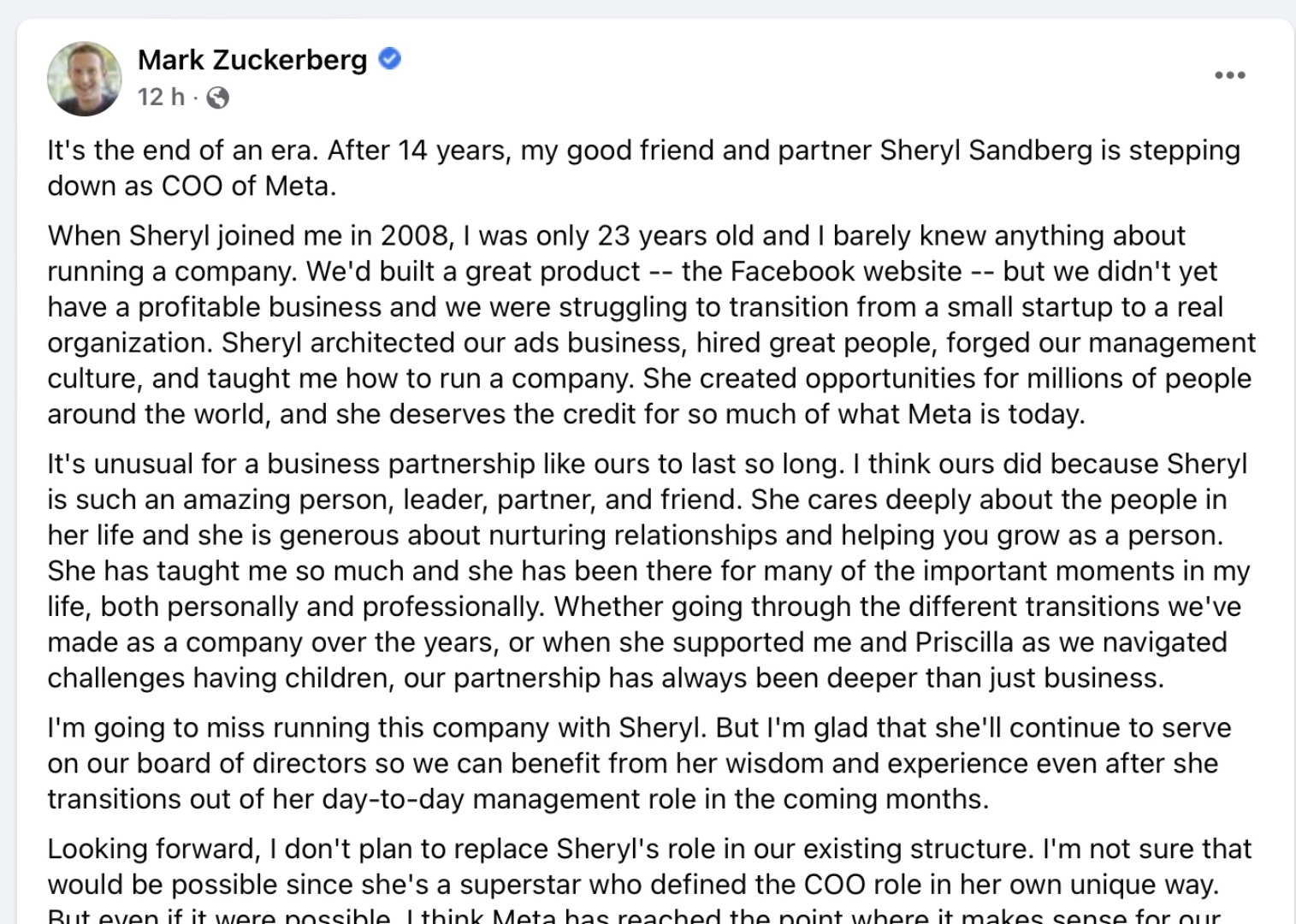Click the paragraph starting "It's unusual for a business"
Viewport: 1296px width, 924px height.
coord(648,571)
